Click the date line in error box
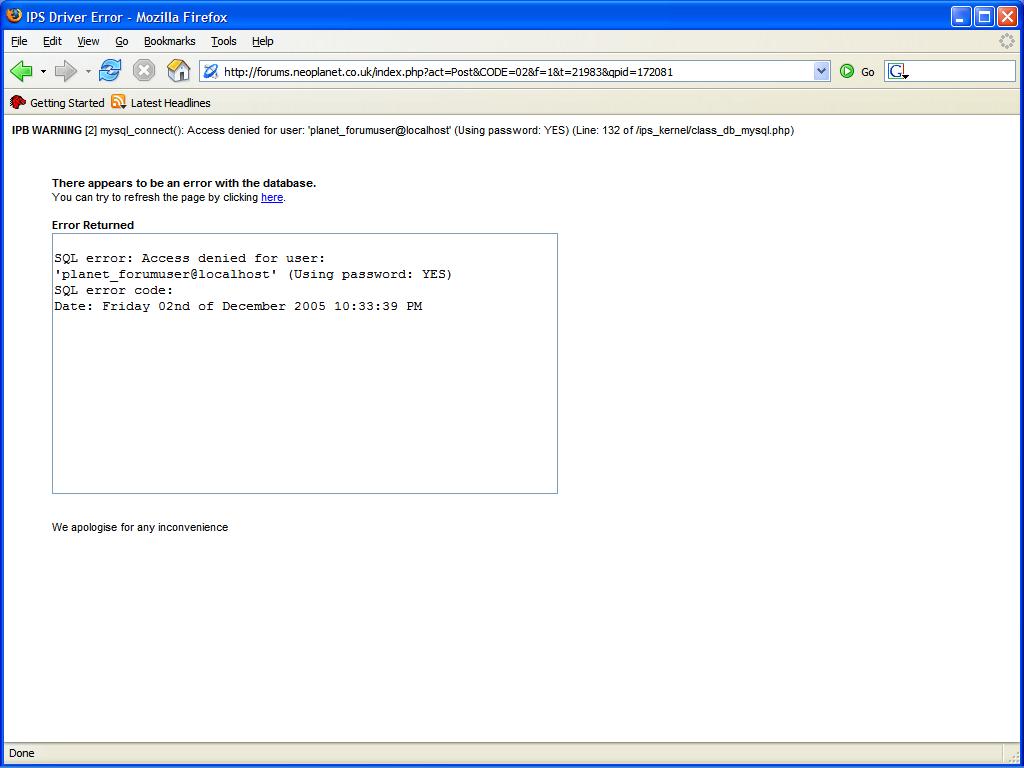1024x768 pixels. tap(238, 306)
